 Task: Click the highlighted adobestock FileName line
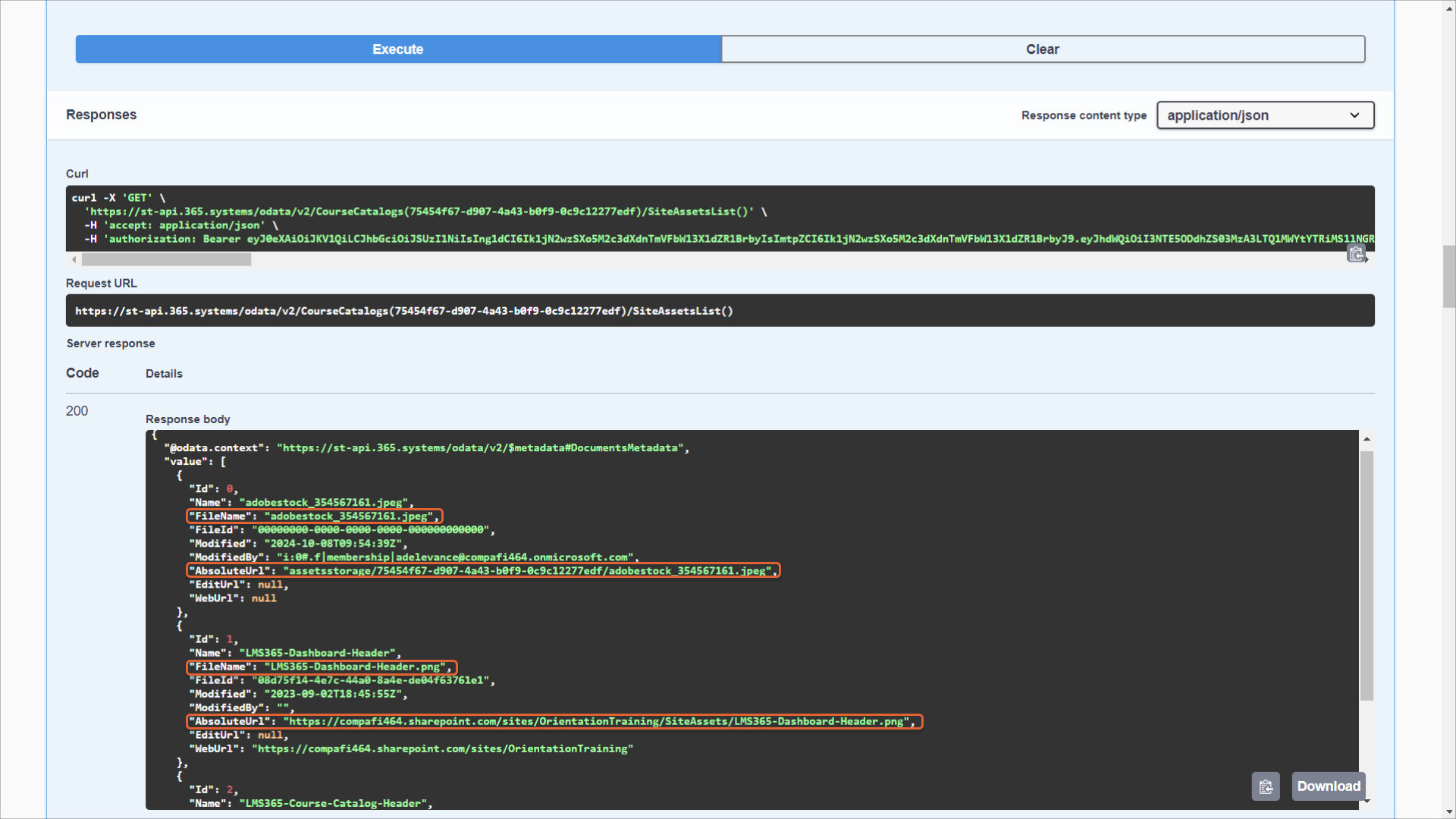(314, 516)
